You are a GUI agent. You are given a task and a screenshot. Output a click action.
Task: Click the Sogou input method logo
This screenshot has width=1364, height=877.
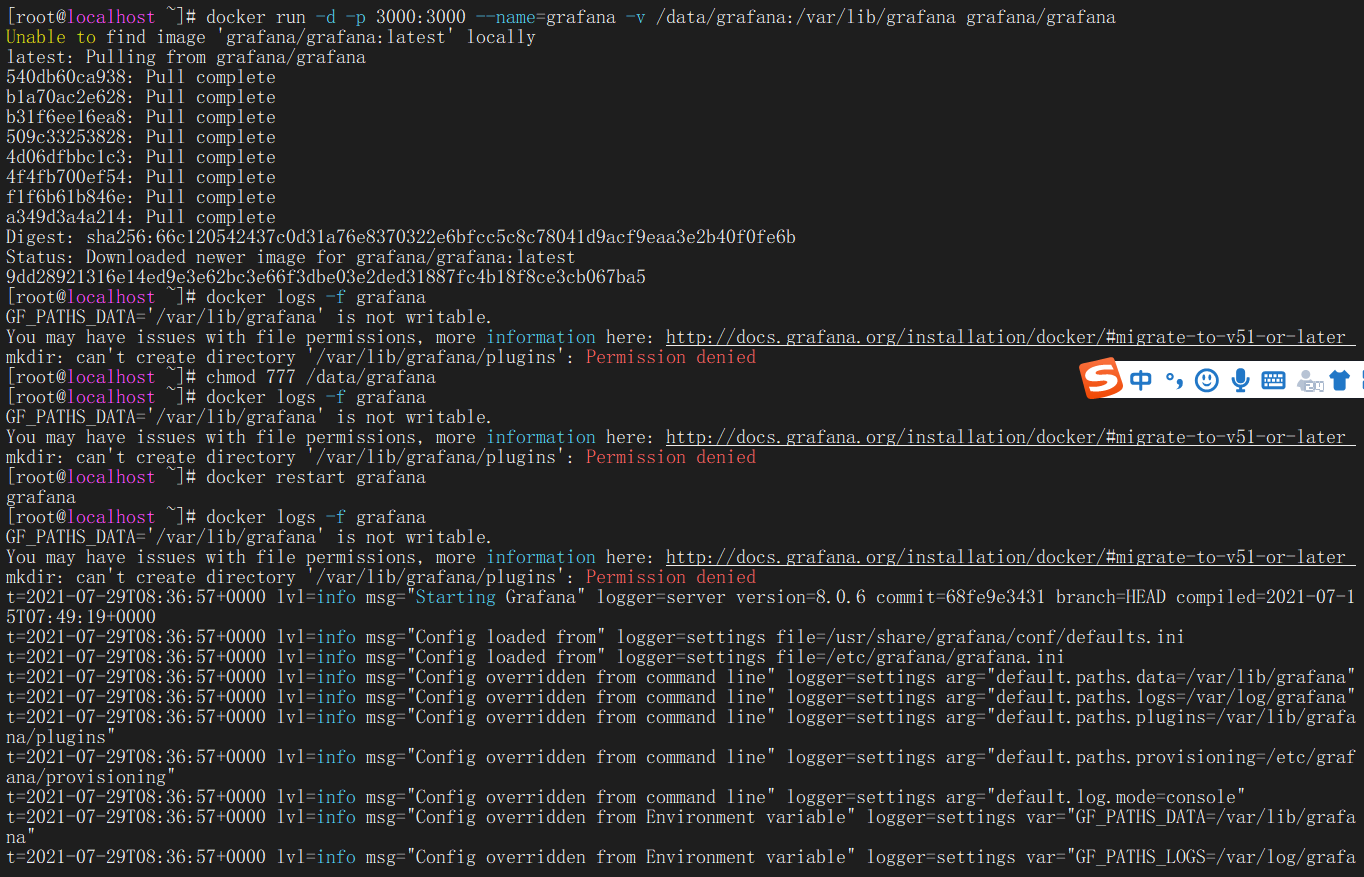point(1102,380)
